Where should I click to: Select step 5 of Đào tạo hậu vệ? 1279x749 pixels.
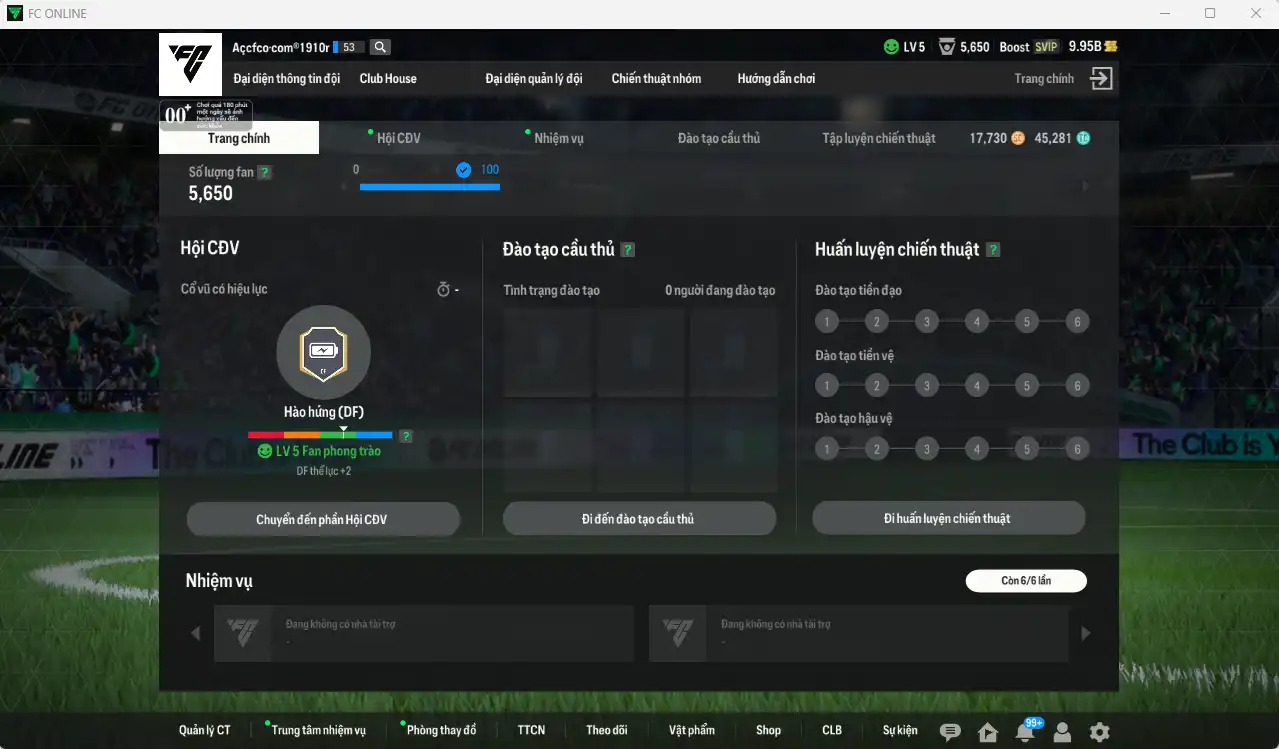pyautogui.click(x=1027, y=449)
